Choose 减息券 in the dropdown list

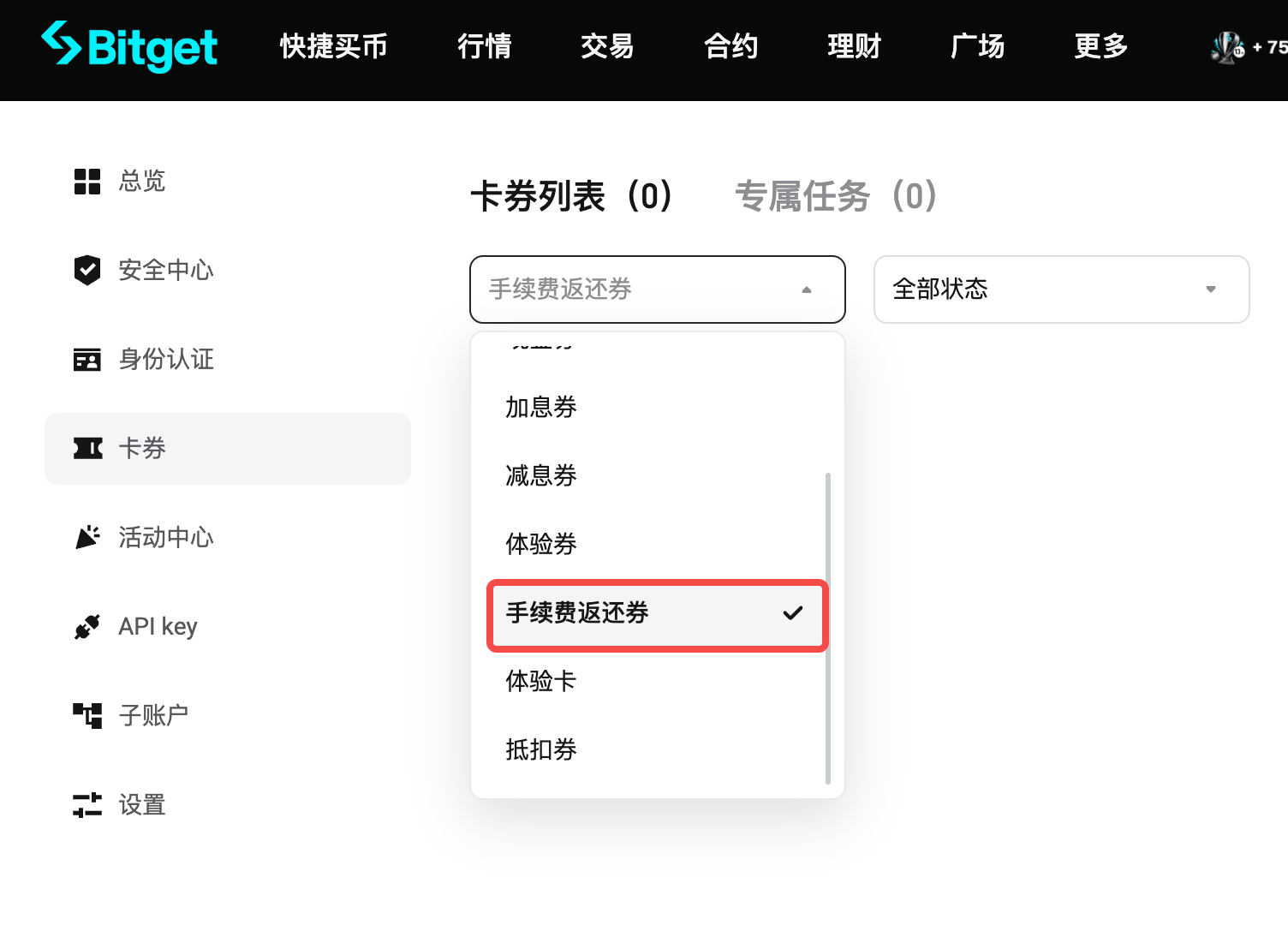pyautogui.click(x=540, y=476)
